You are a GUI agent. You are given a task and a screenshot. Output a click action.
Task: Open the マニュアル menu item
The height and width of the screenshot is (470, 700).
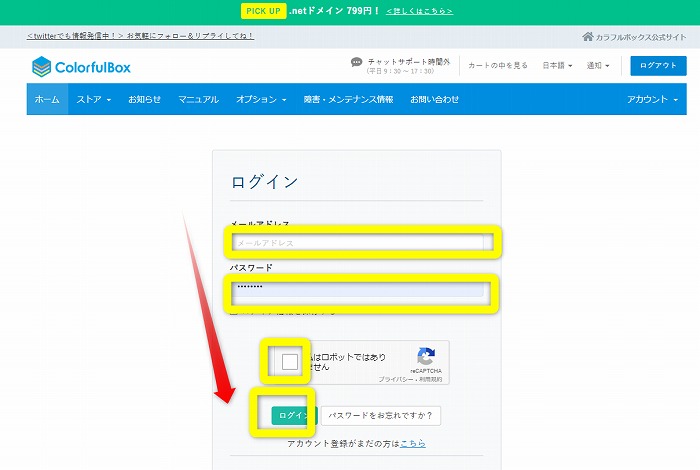[198, 100]
